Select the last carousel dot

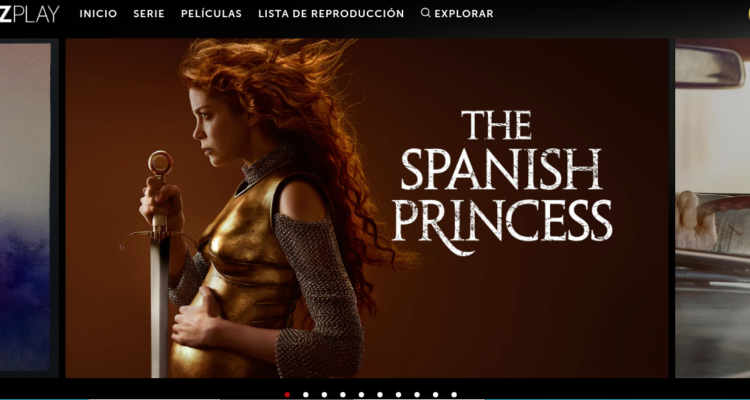tap(454, 395)
